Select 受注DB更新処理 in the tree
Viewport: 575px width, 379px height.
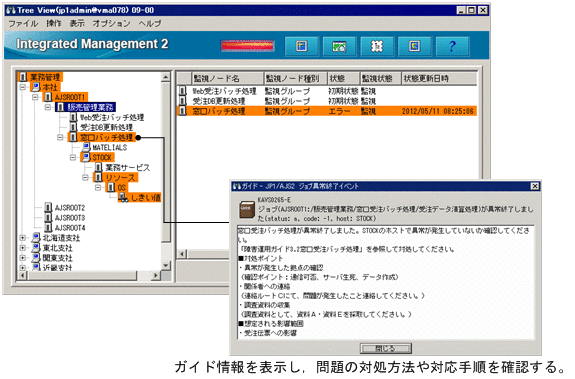106,127
